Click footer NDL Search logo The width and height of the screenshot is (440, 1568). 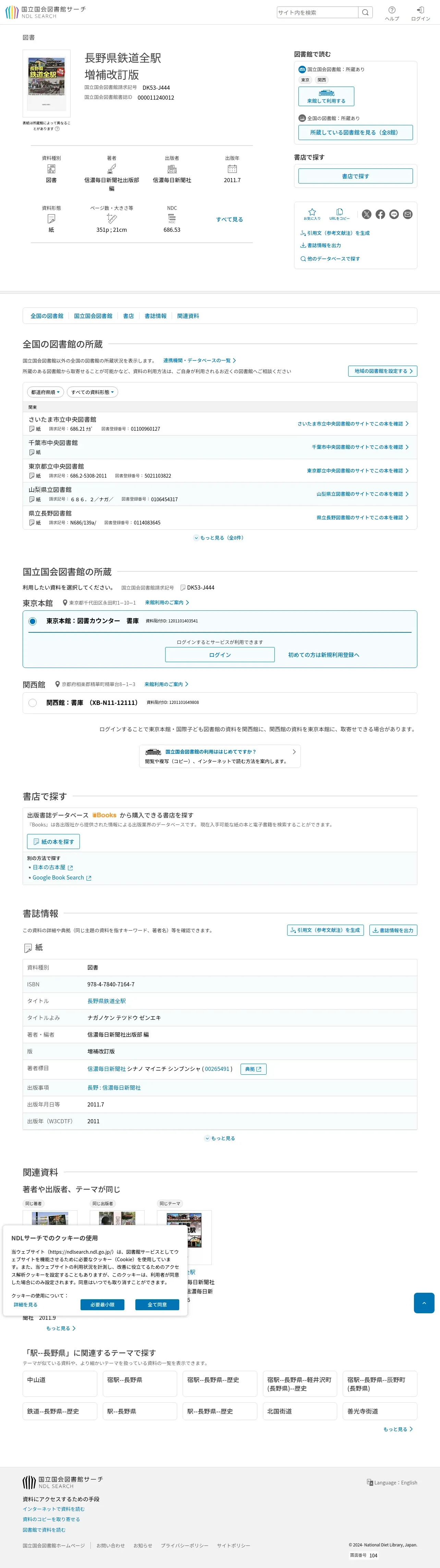[x=63, y=1482]
